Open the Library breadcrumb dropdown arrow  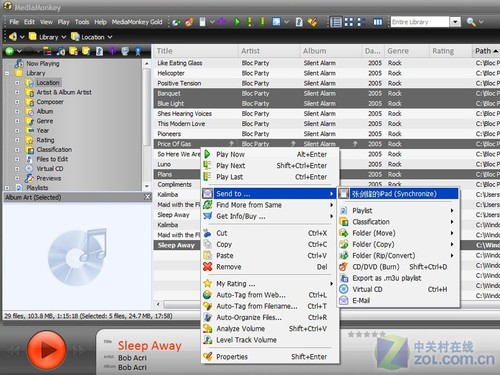[x=63, y=37]
